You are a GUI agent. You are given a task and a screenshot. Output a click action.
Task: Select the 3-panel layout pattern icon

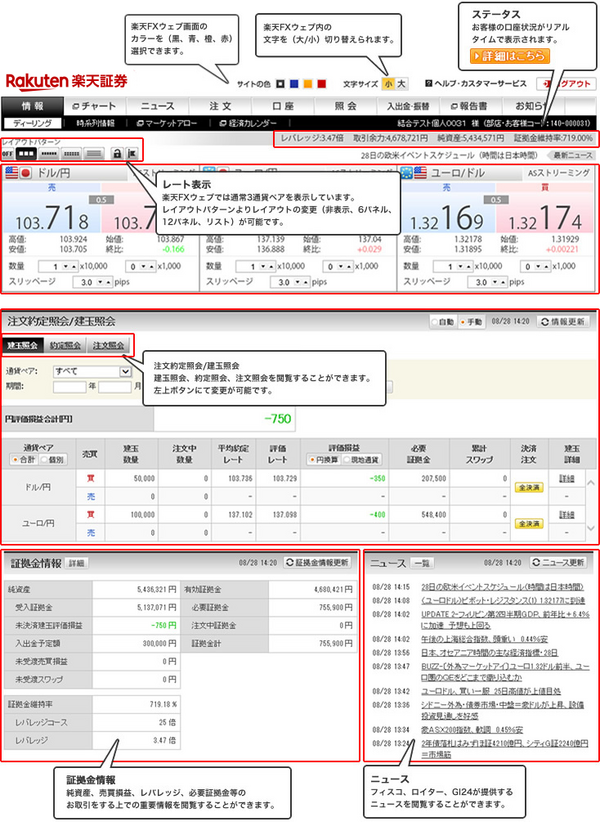pyautogui.click(x=26, y=154)
